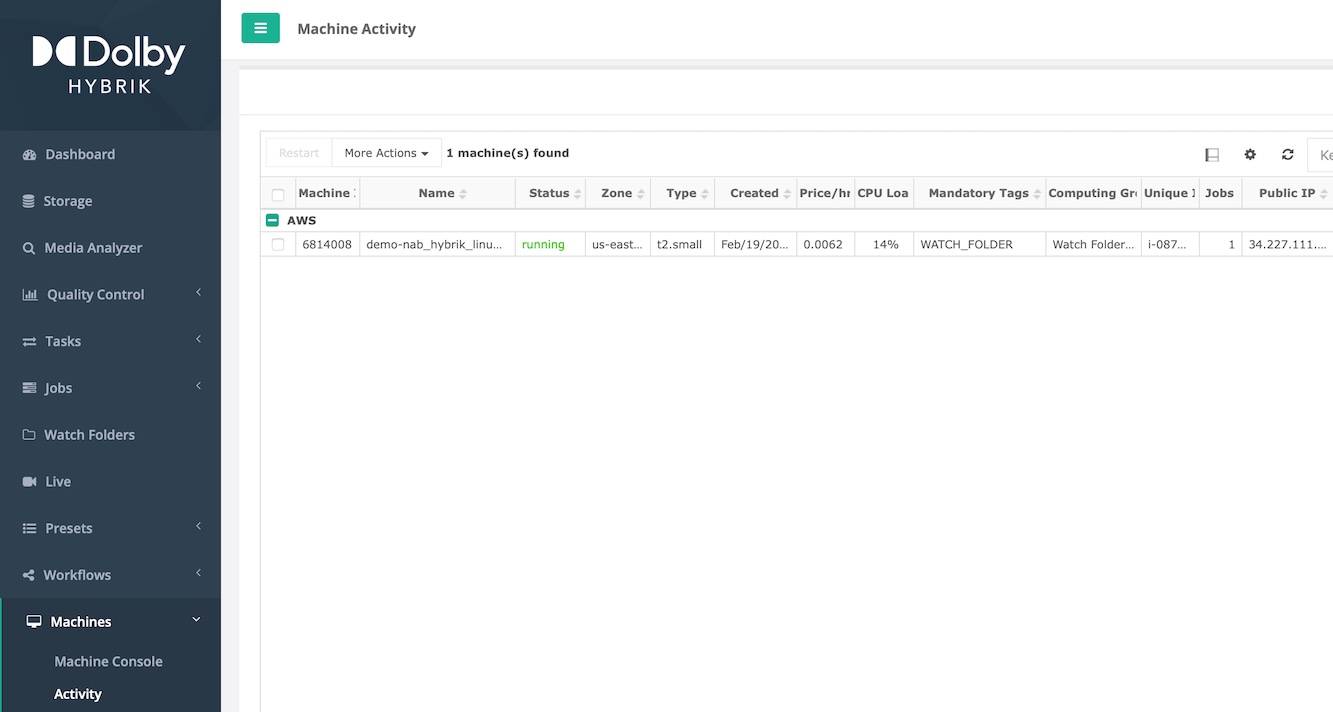1333x712 pixels.
Task: Click the table settings gear icon
Action: coord(1250,154)
